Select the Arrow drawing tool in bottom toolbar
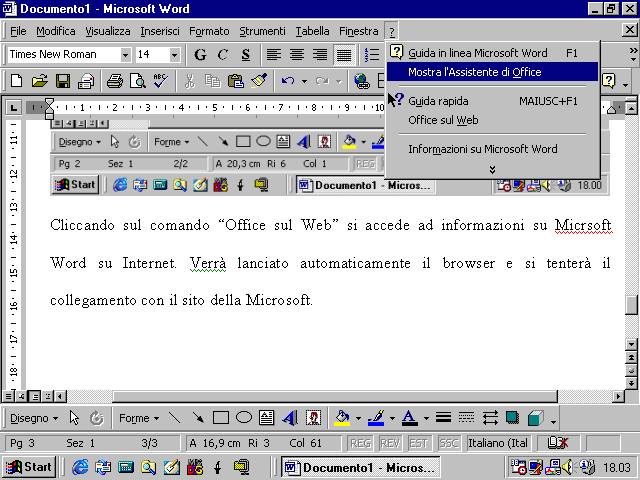The width and height of the screenshot is (640, 480). [198, 418]
